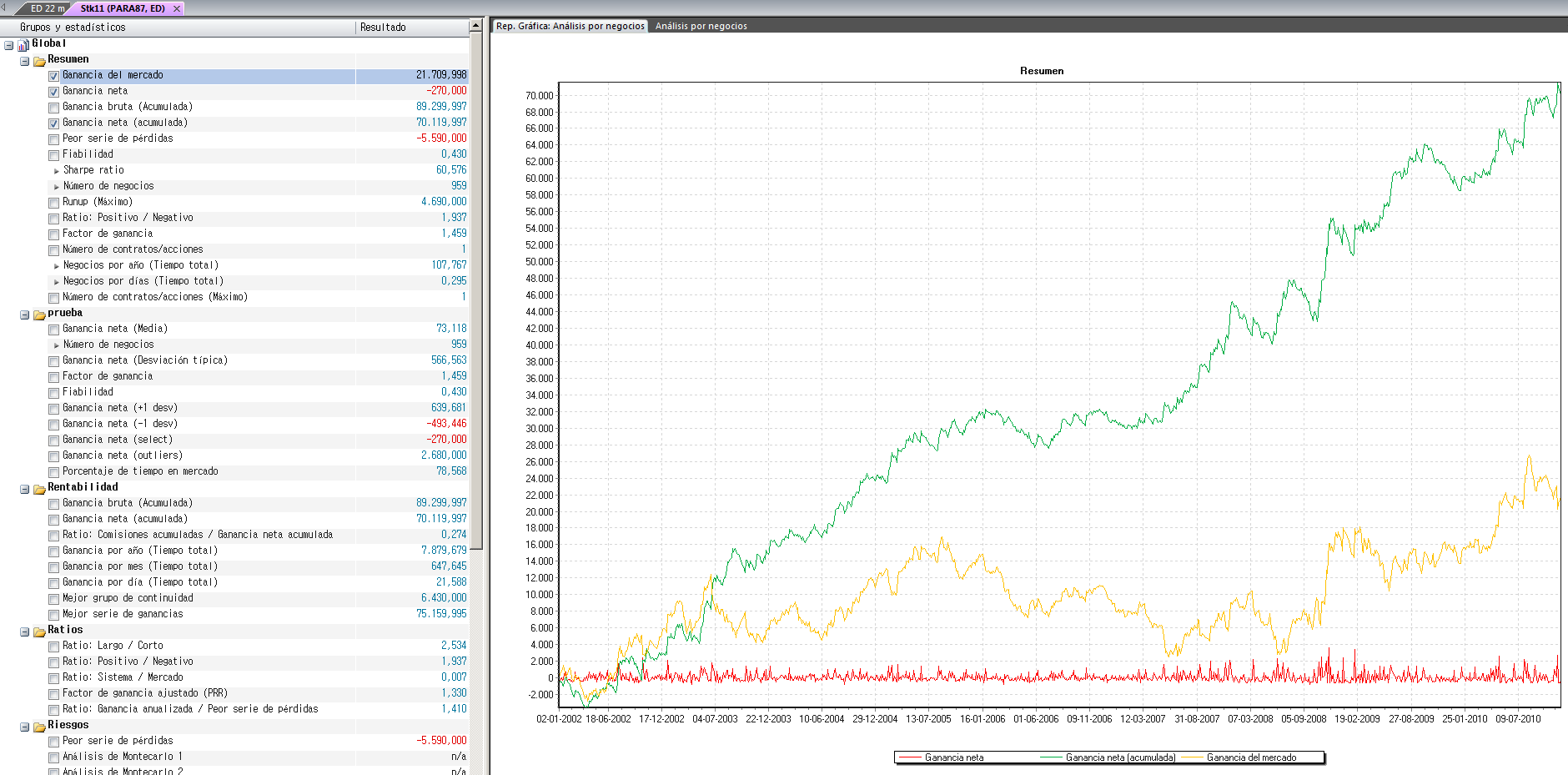
Task: Tick Ganancia neta (Desviación típica) checkbox
Action: click(x=53, y=361)
